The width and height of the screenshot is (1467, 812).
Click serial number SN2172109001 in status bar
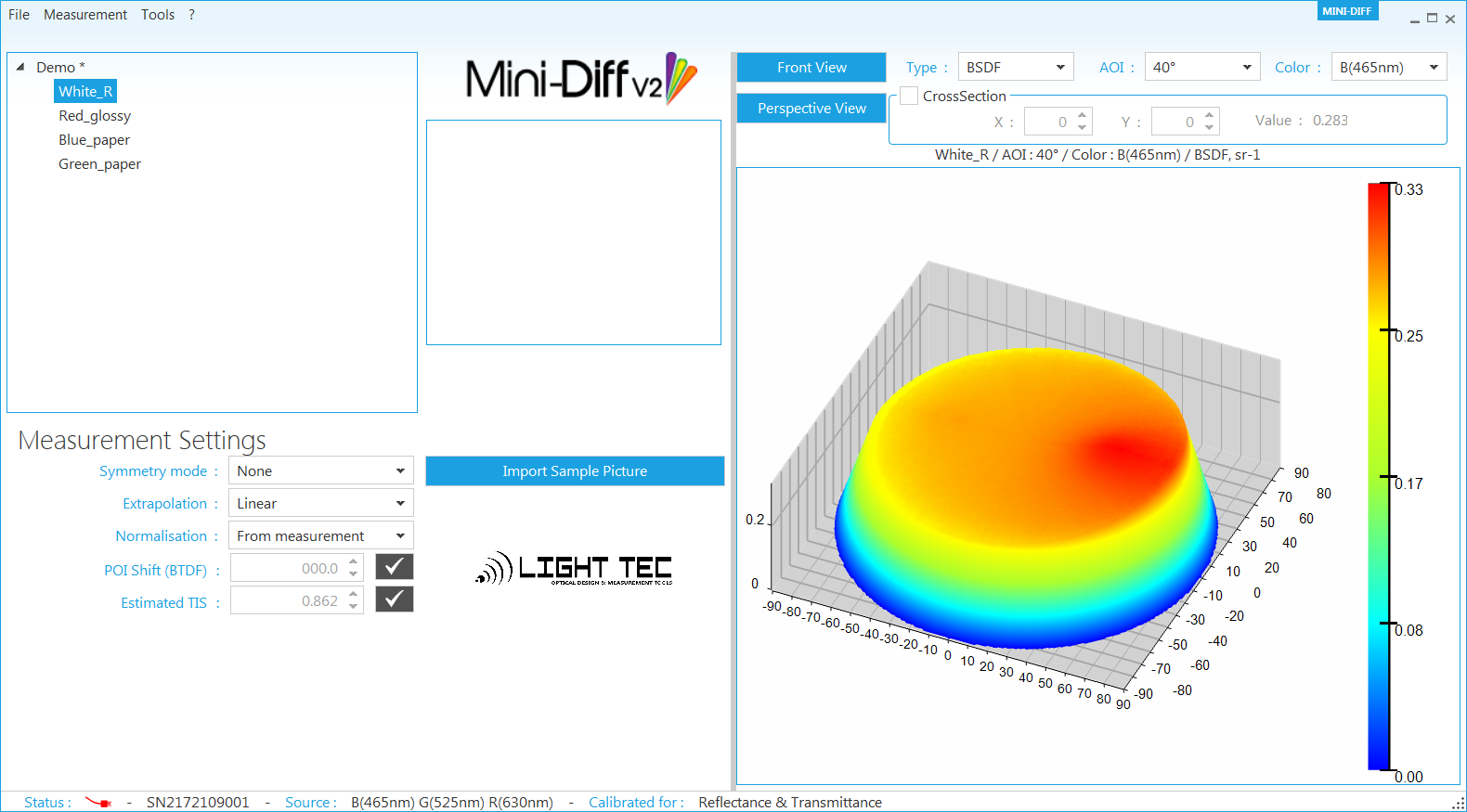198,802
